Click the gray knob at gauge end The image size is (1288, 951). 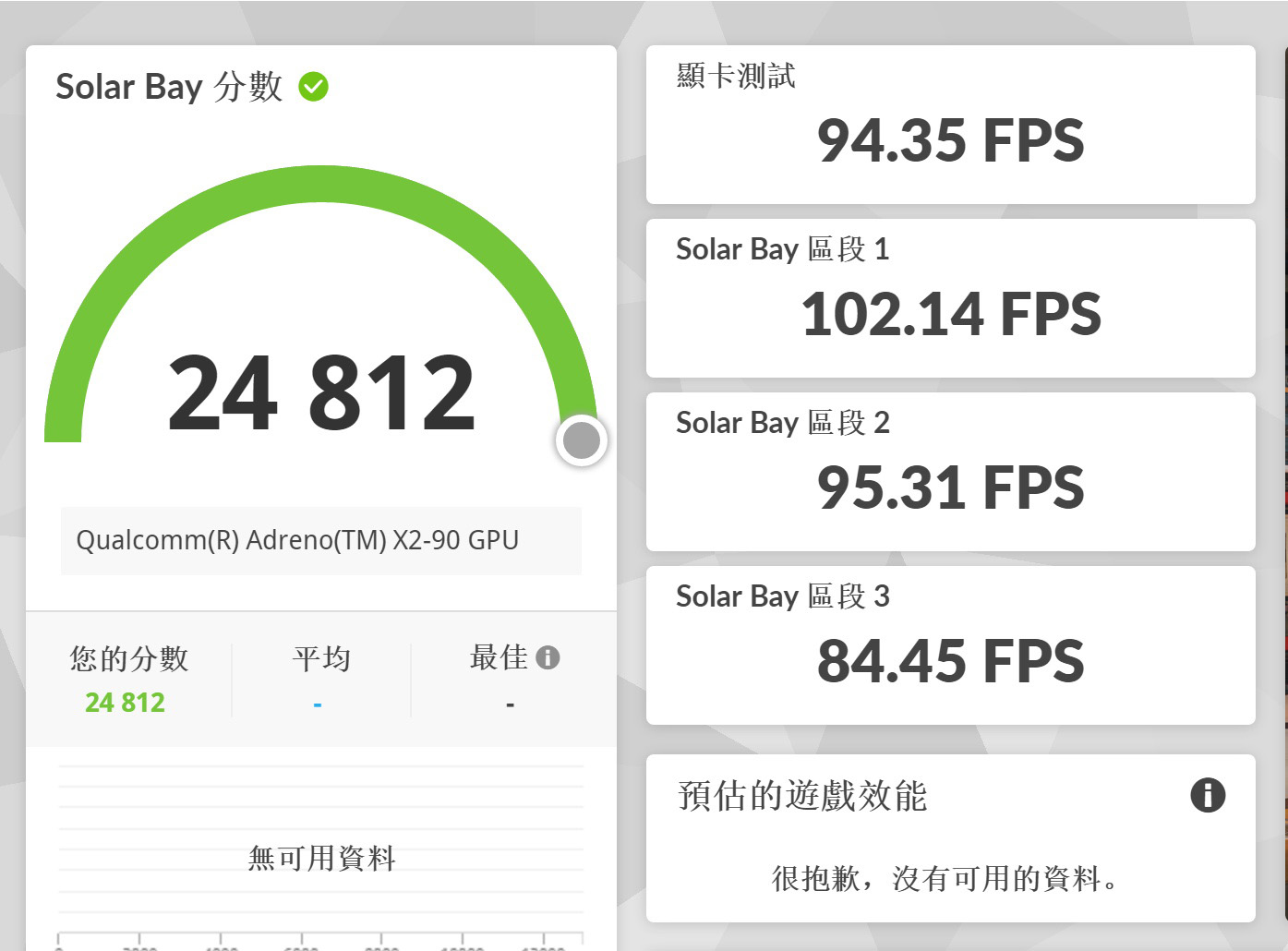pyautogui.click(x=582, y=441)
